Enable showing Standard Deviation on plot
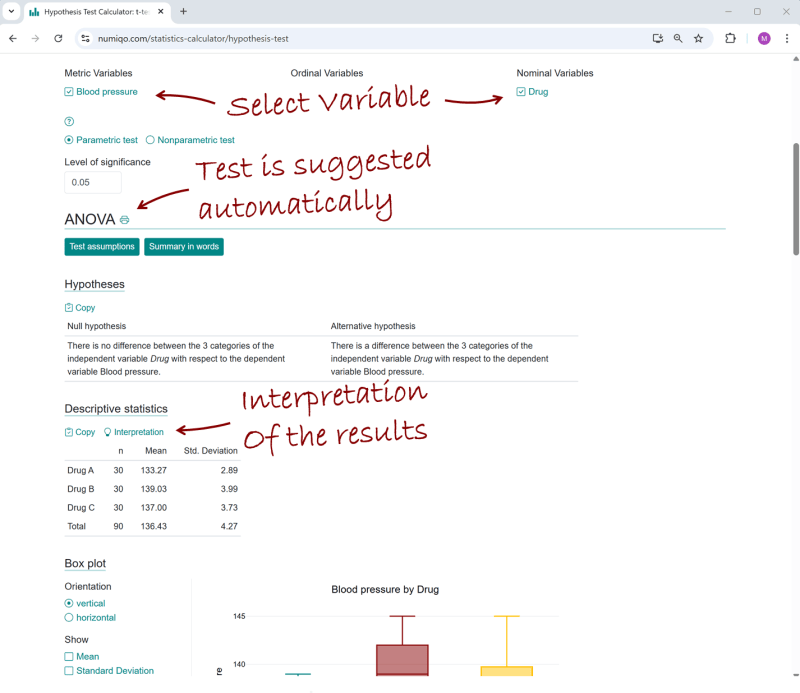Screen dimensions: 800x693 [69, 671]
